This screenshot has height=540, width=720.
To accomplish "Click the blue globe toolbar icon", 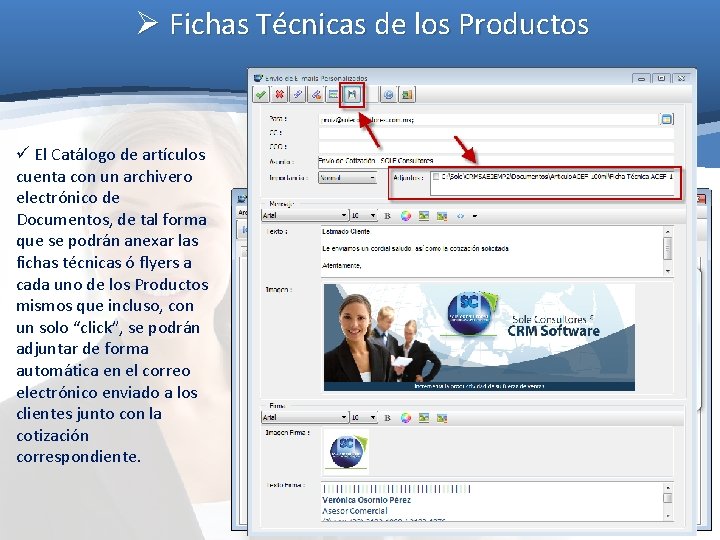I will click(x=388, y=95).
